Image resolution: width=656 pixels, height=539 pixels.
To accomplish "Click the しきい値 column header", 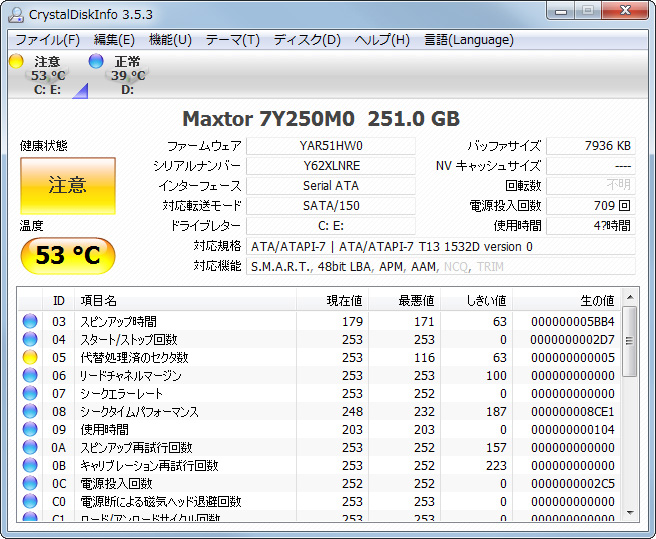I will point(477,300).
